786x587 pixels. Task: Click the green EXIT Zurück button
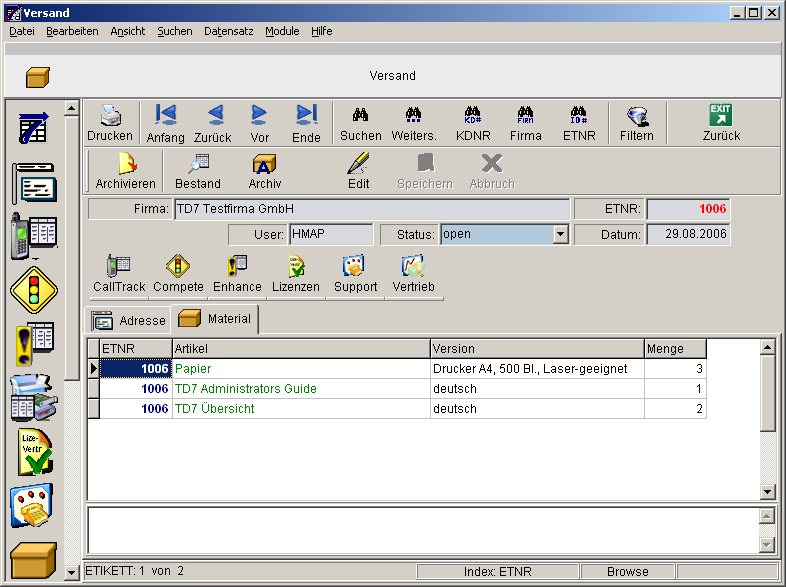[721, 122]
